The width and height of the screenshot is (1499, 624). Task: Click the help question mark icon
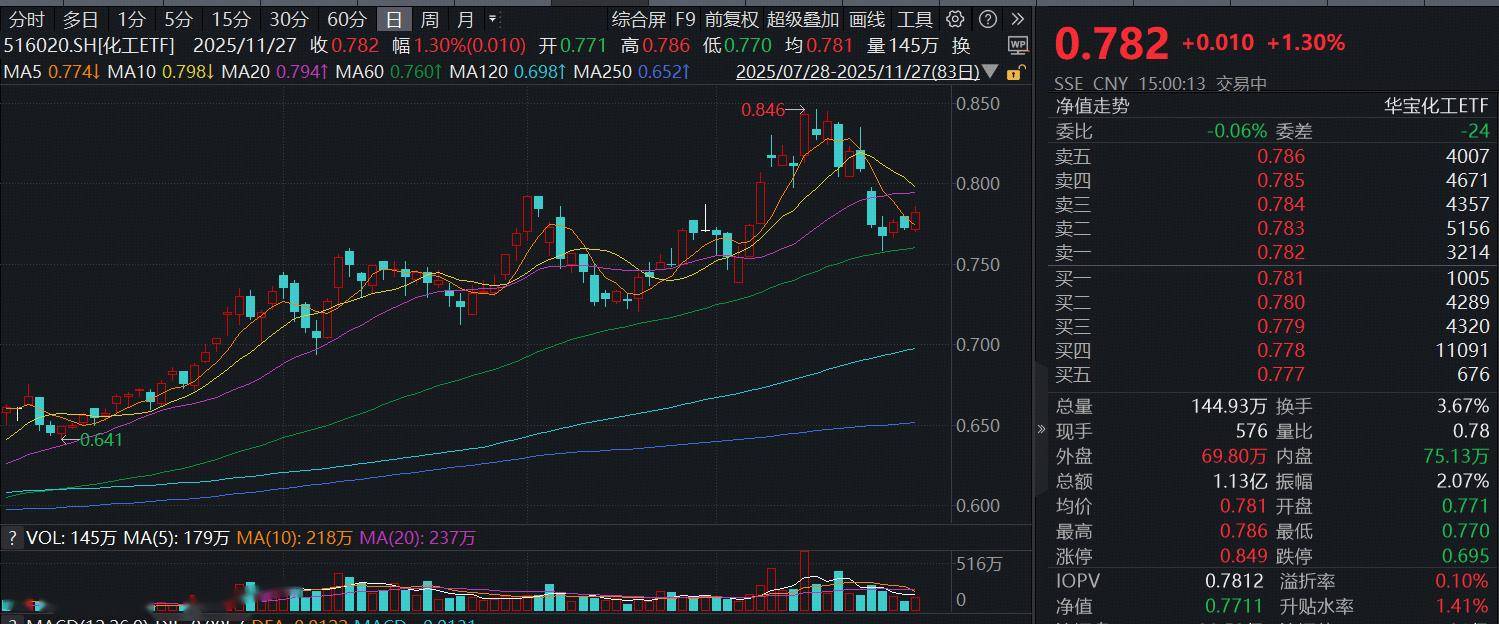point(987,19)
